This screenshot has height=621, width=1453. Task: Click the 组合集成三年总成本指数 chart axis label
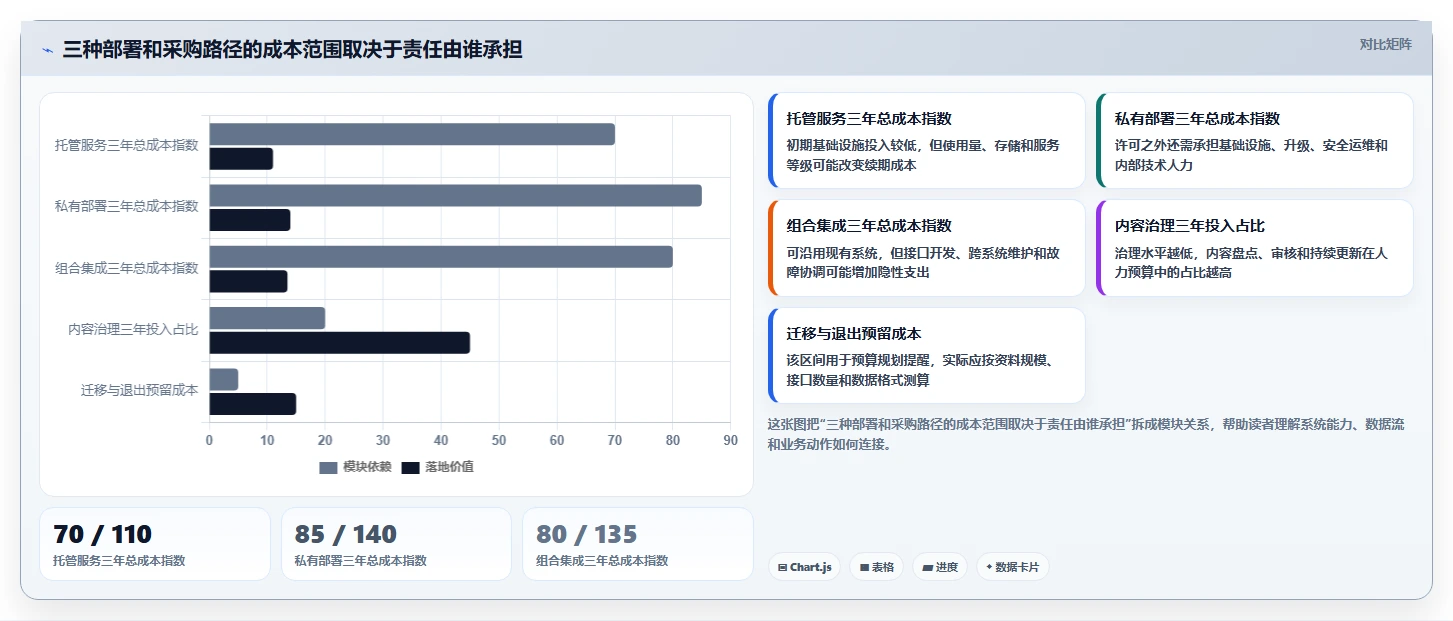pyautogui.click(x=127, y=268)
